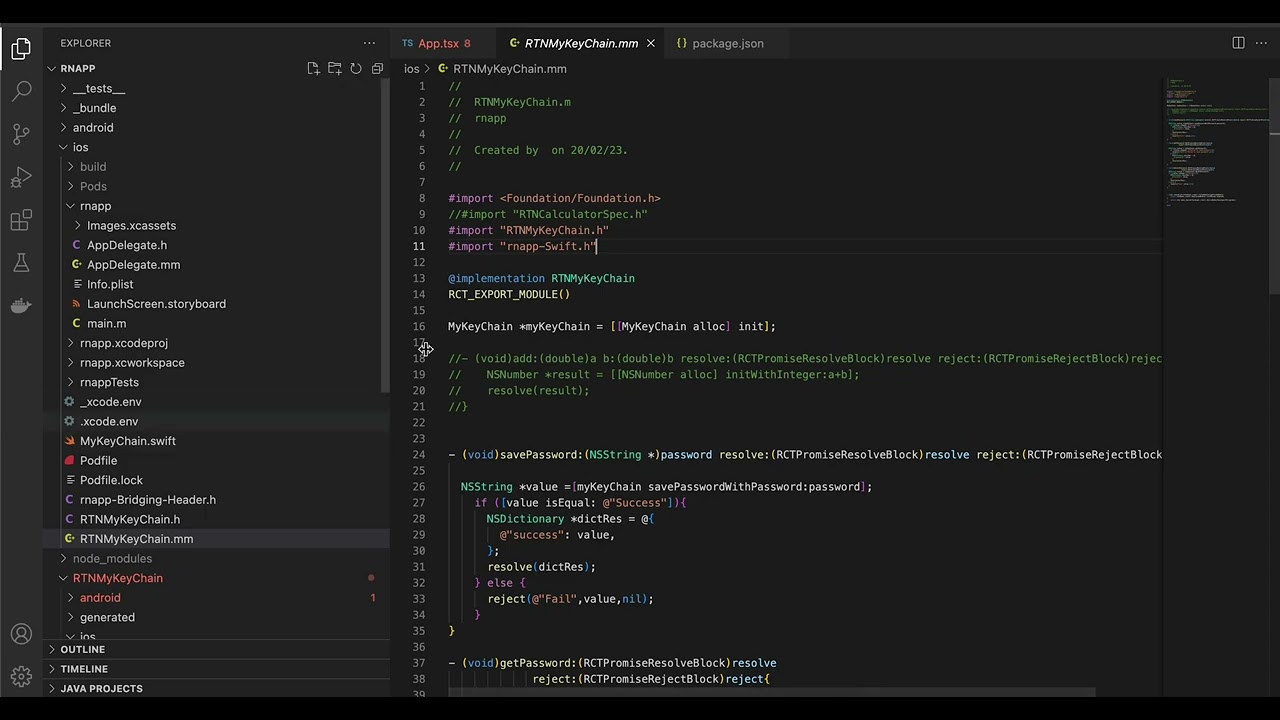Expand the _bundle folder

[94, 108]
